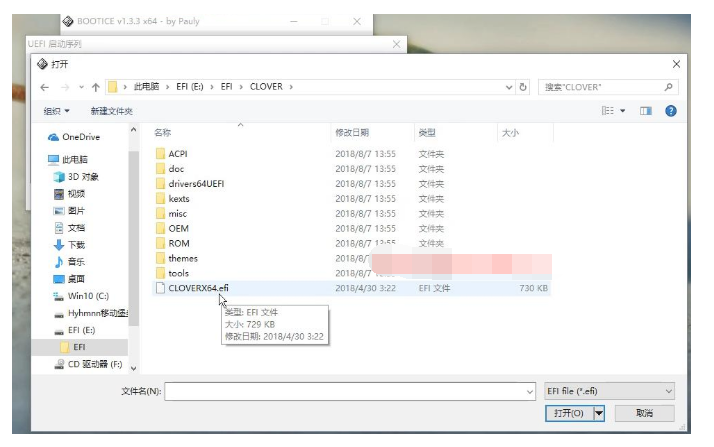Open 桌面 in navigation pane

(x=69, y=279)
